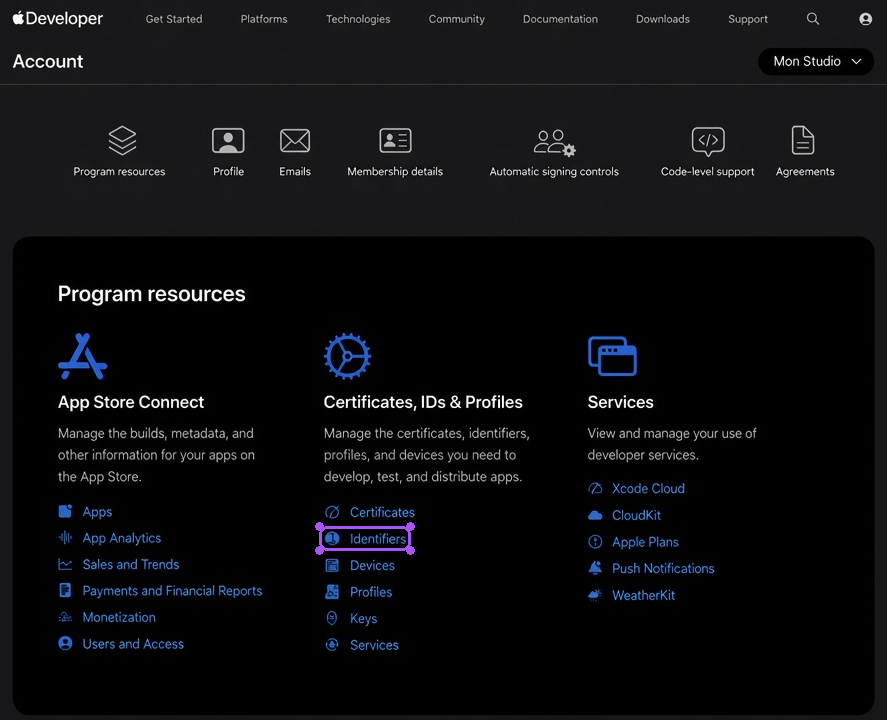Click the Membership details card icon
The height and width of the screenshot is (720, 887).
coord(395,140)
